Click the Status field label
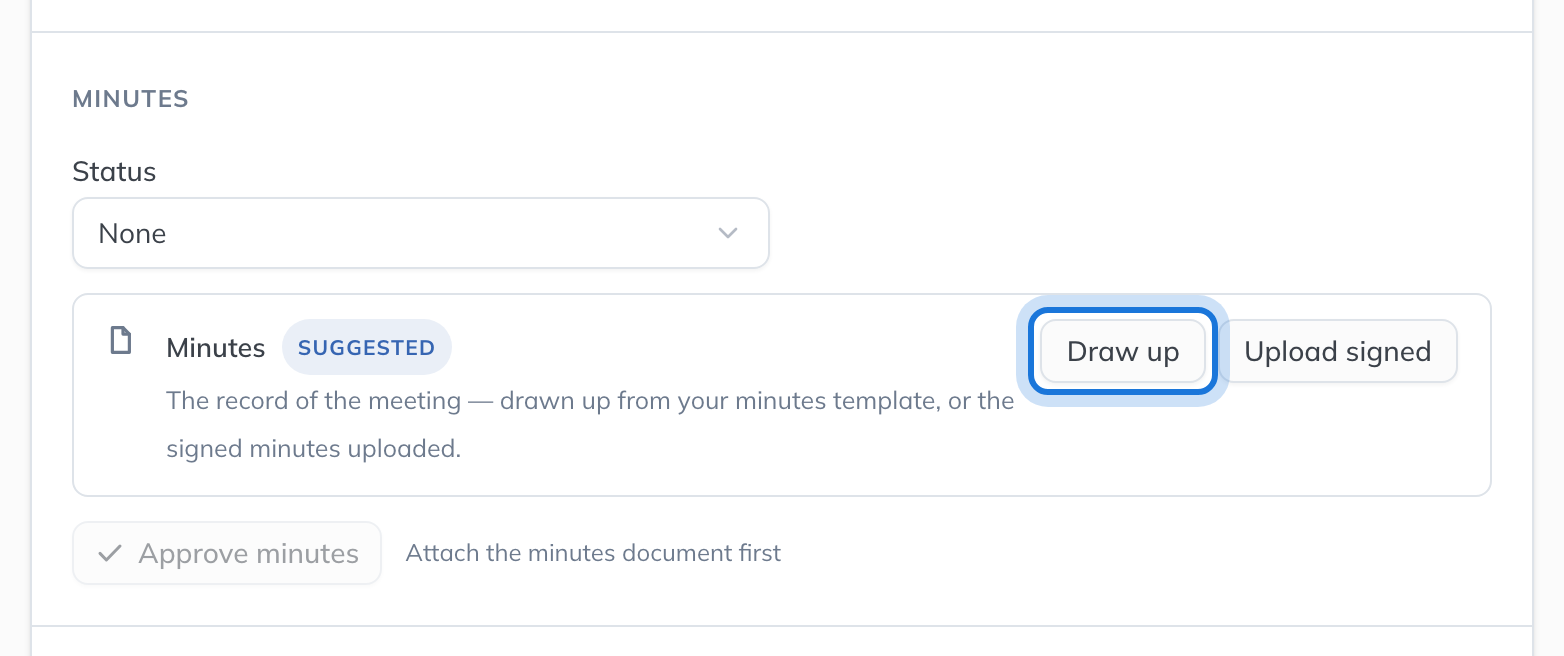Image resolution: width=1564 pixels, height=656 pixels. point(114,172)
